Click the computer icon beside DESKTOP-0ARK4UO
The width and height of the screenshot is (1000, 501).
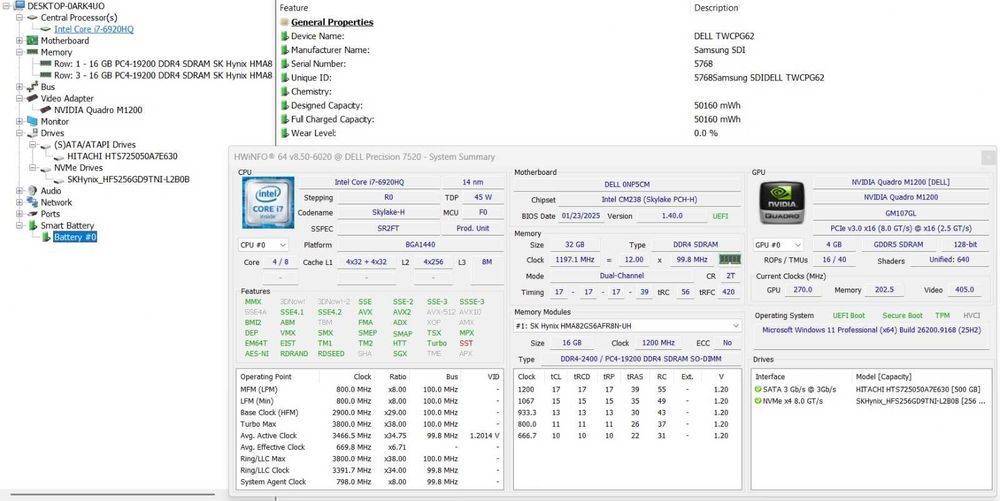tap(20, 6)
